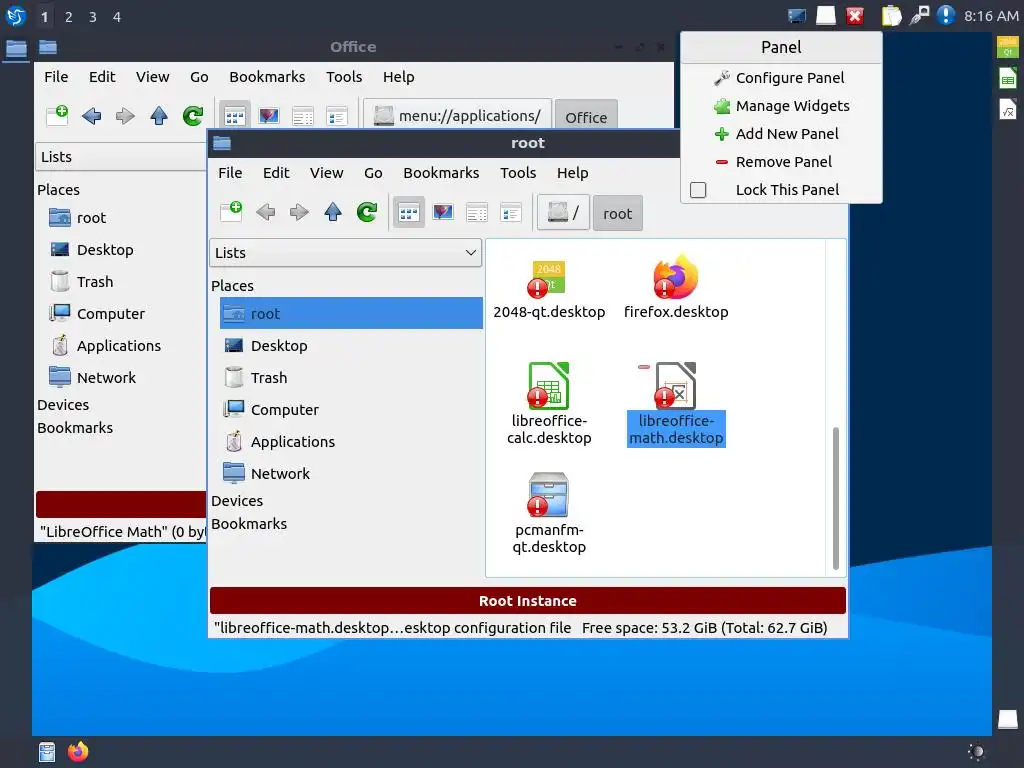Click menu://applications/ path button
This screenshot has width=1024, height=768.
[x=458, y=116]
